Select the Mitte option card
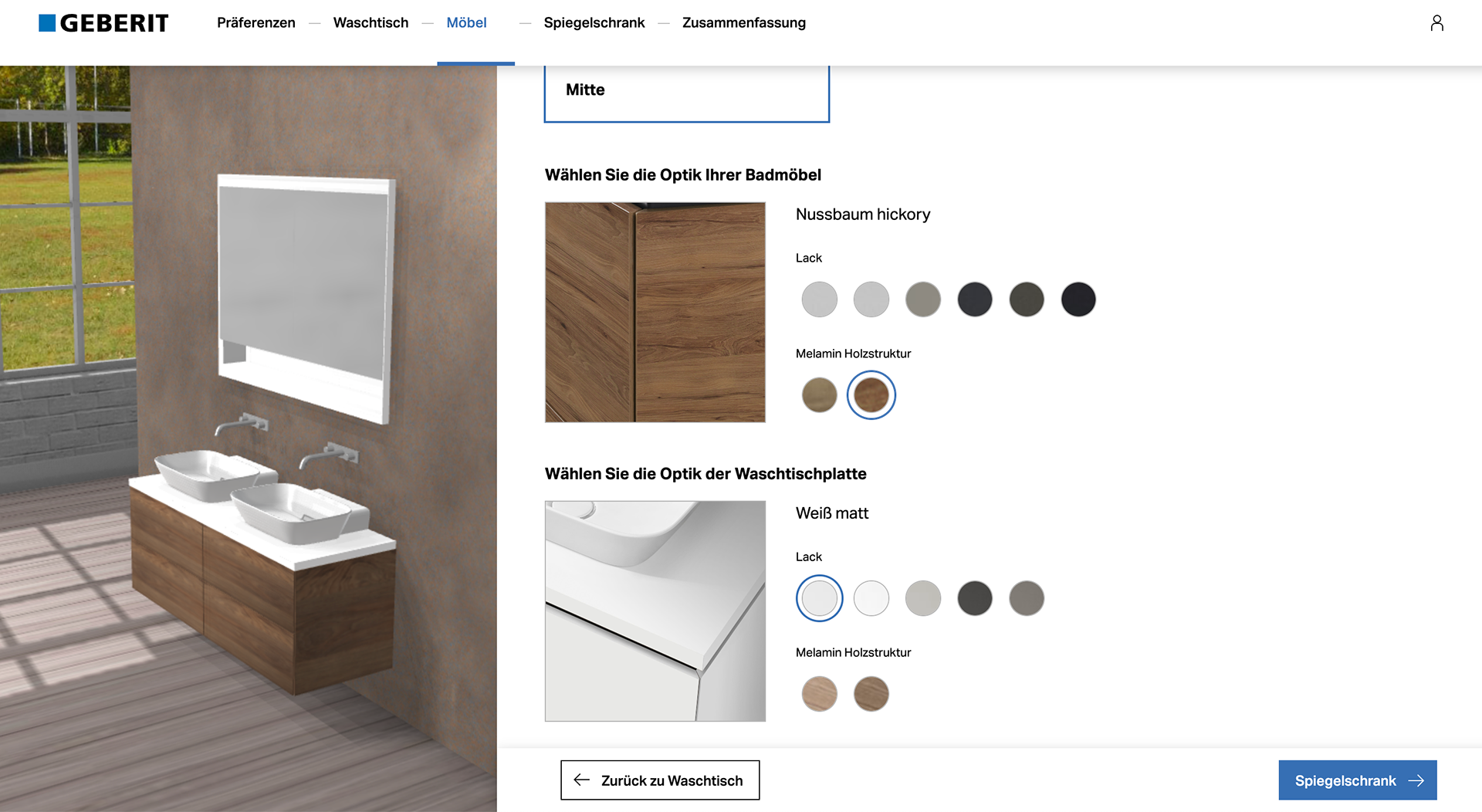 point(687,93)
